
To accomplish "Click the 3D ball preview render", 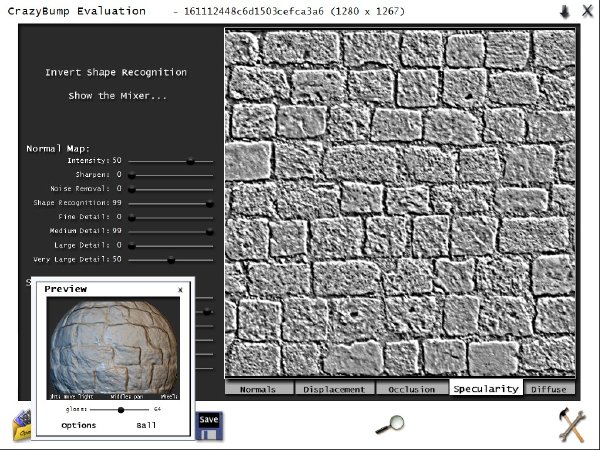I will (113, 348).
